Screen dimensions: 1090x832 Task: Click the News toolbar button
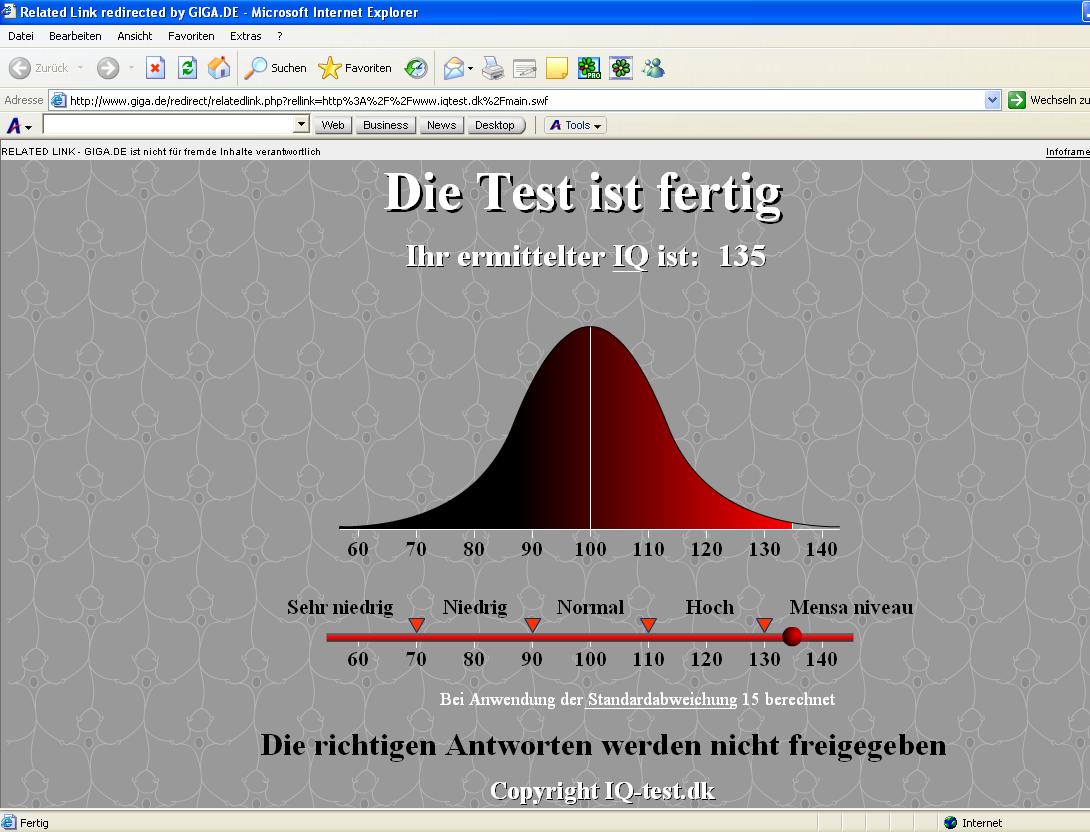coord(441,125)
